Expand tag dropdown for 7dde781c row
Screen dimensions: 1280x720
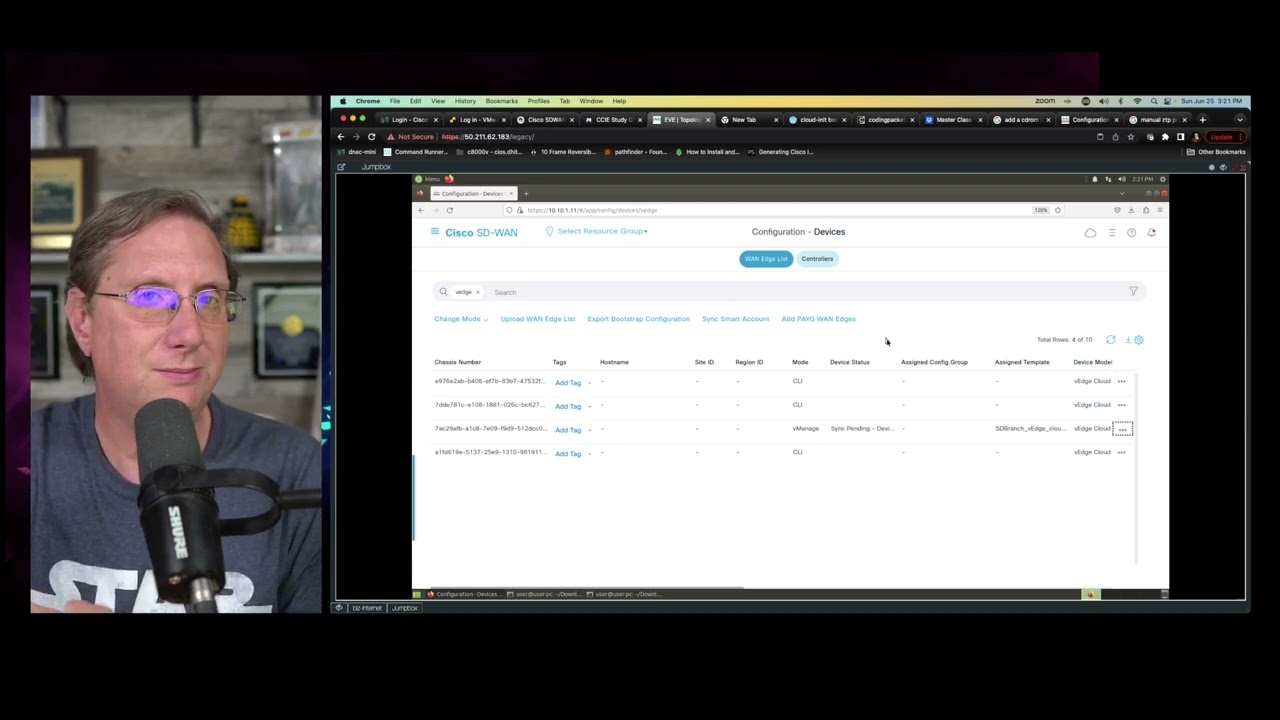pos(589,406)
